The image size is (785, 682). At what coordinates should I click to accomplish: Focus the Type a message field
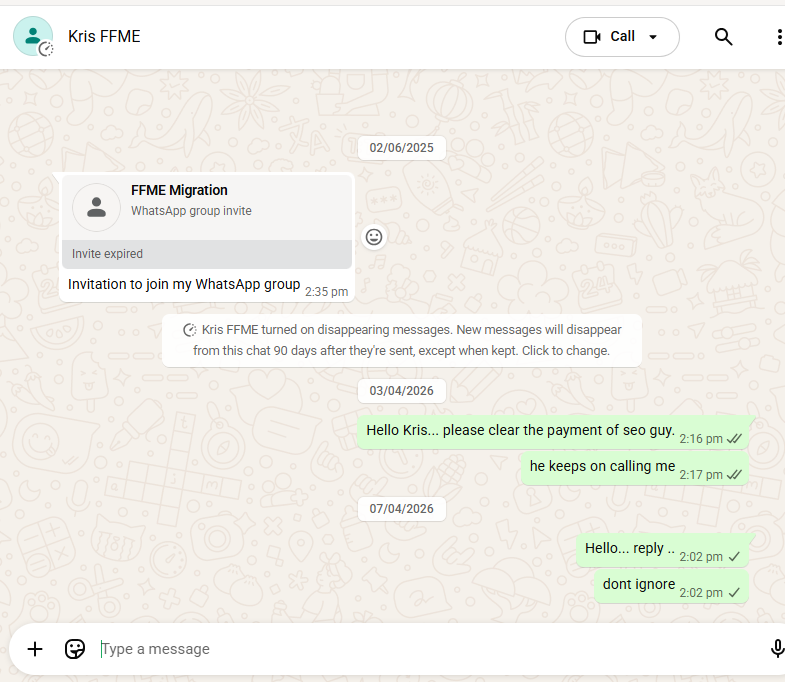tap(420, 649)
